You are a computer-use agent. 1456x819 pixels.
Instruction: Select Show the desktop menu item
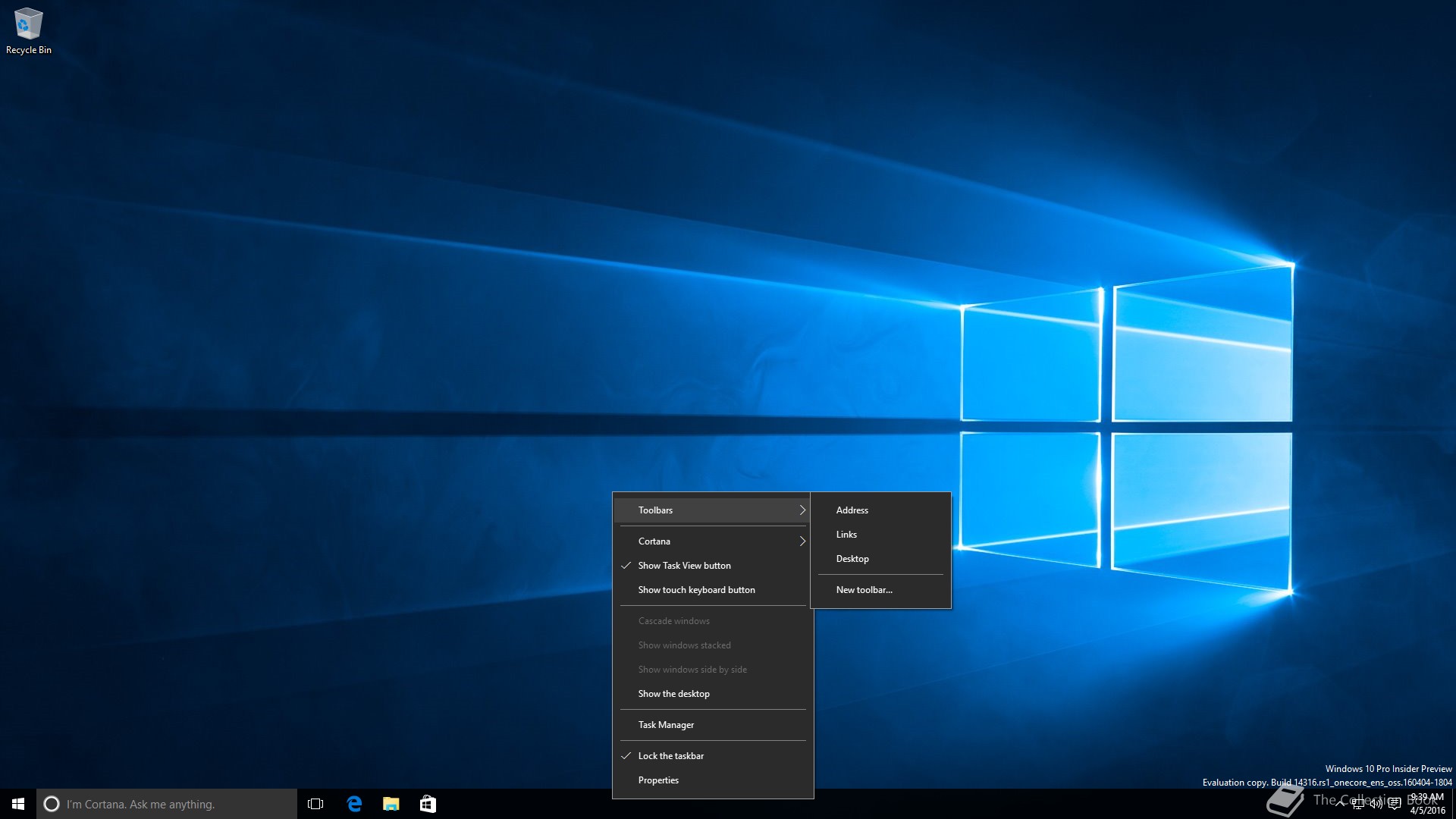(713, 694)
